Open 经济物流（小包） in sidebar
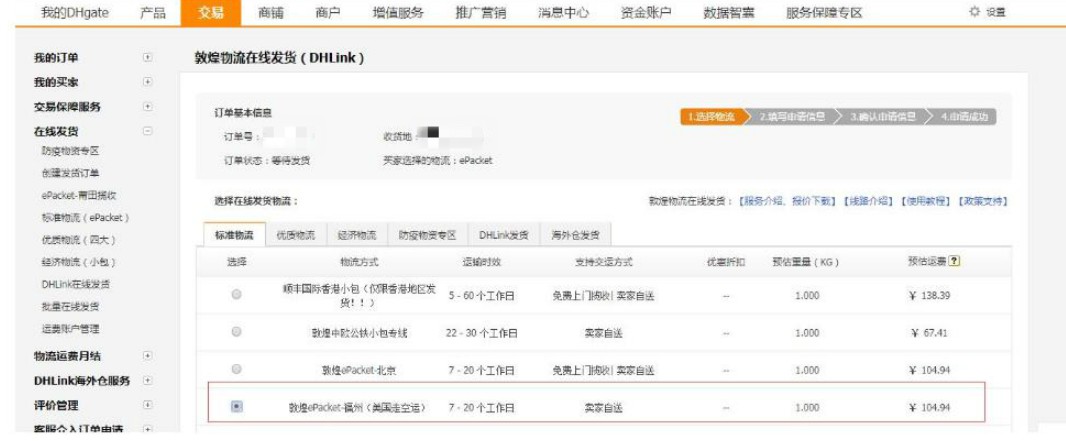This screenshot has width=1066, height=441. pos(79,262)
